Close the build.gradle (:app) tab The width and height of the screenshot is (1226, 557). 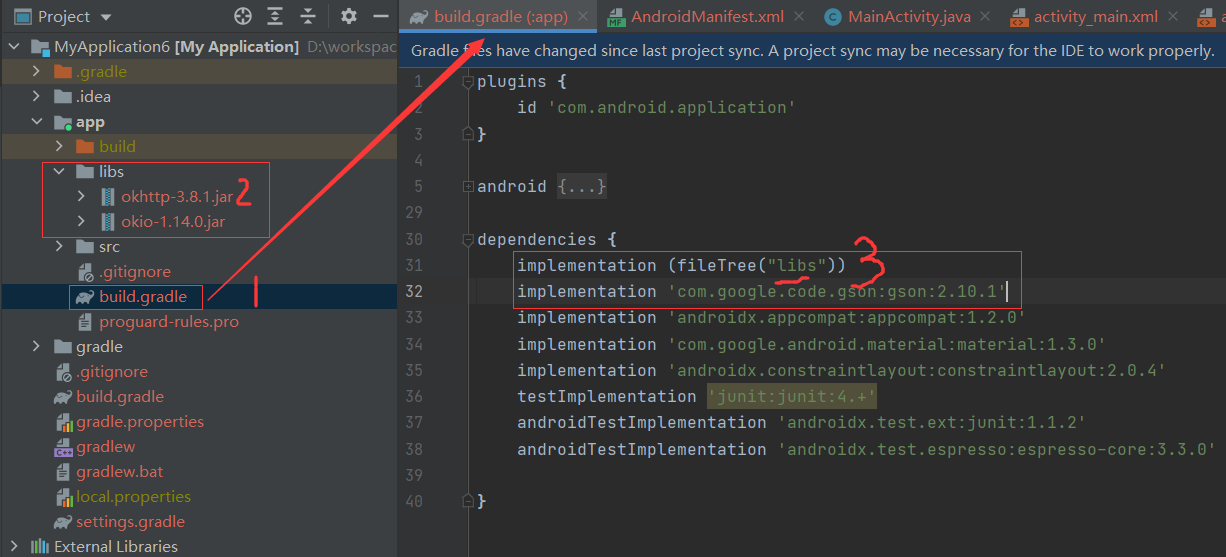[x=583, y=17]
